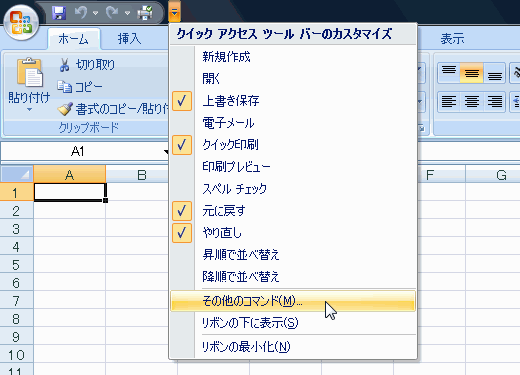The image size is (520, 375).
Task: Enable スペル チェック in toolbar menu
Action: [293, 189]
